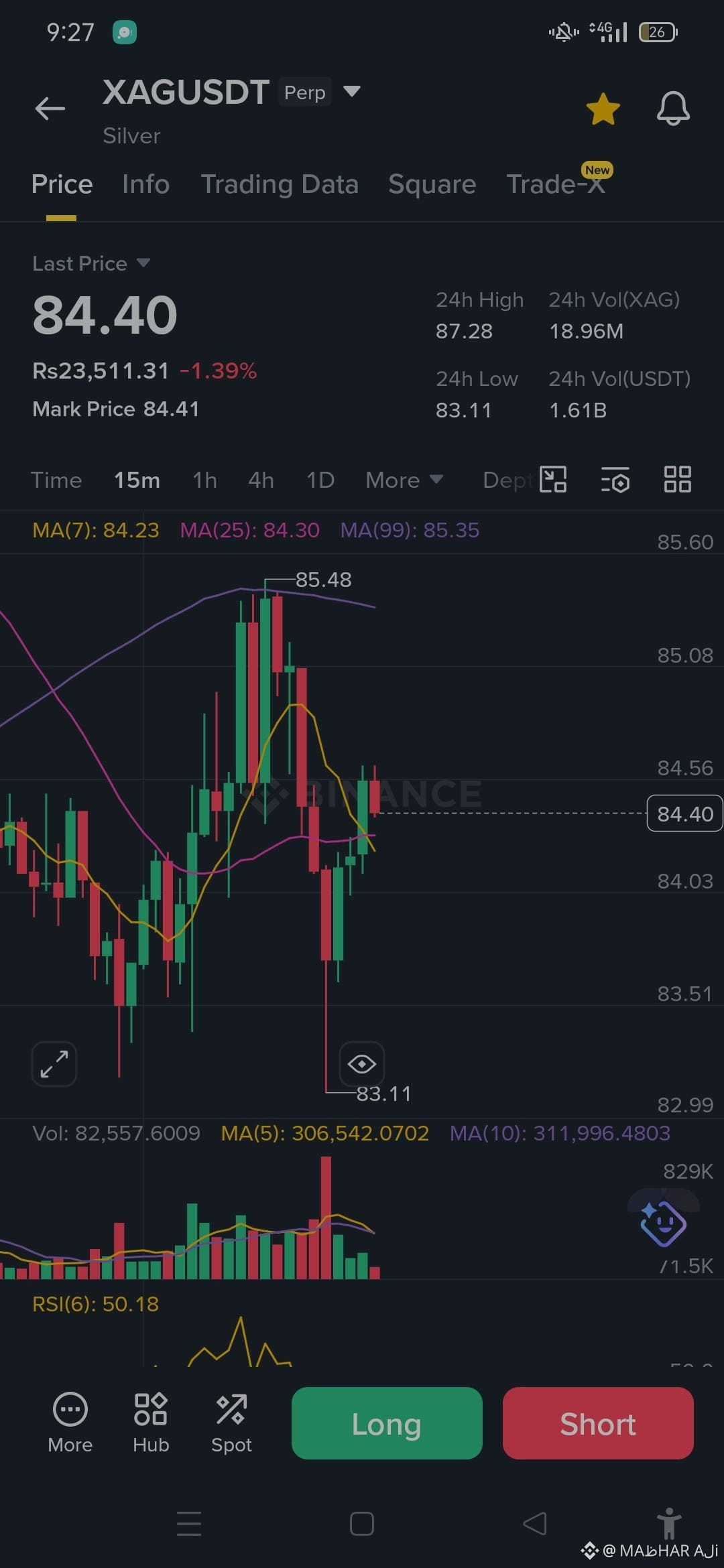Viewport: 724px width, 1568px height.
Task: Select the 15m chart interval
Action: coord(137,480)
